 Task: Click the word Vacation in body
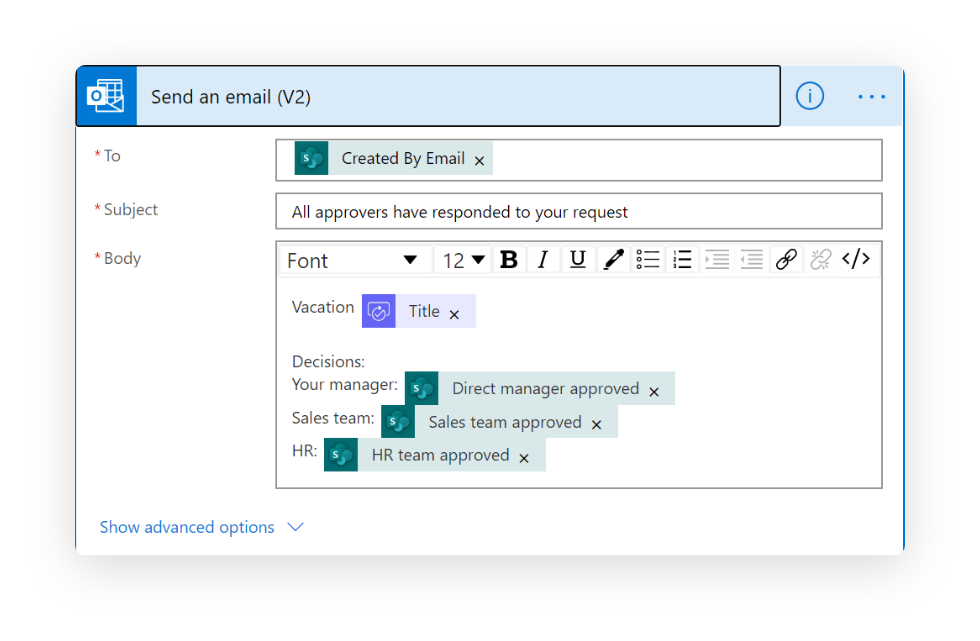click(x=322, y=307)
